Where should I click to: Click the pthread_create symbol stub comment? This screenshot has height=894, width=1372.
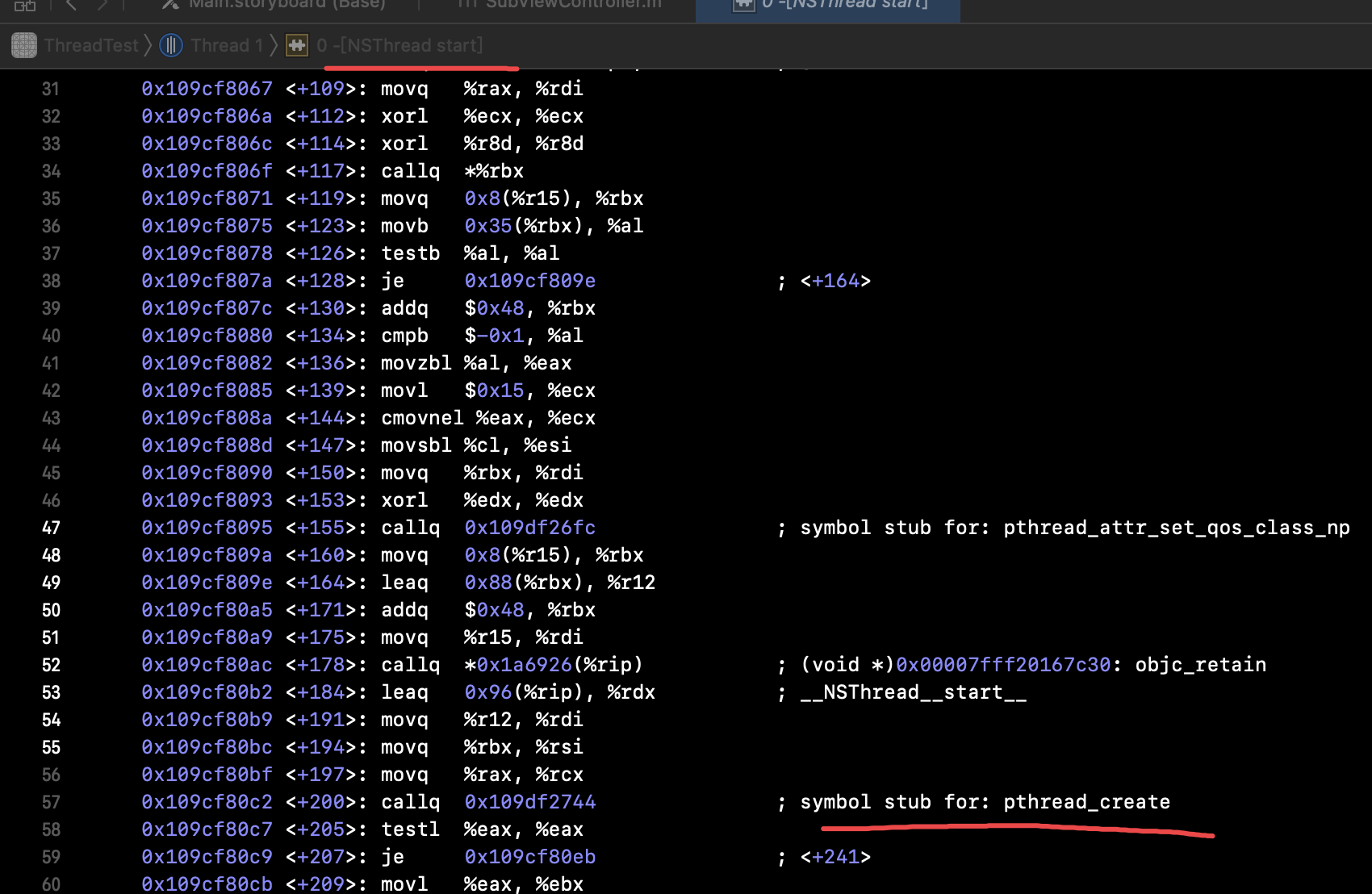(985, 802)
